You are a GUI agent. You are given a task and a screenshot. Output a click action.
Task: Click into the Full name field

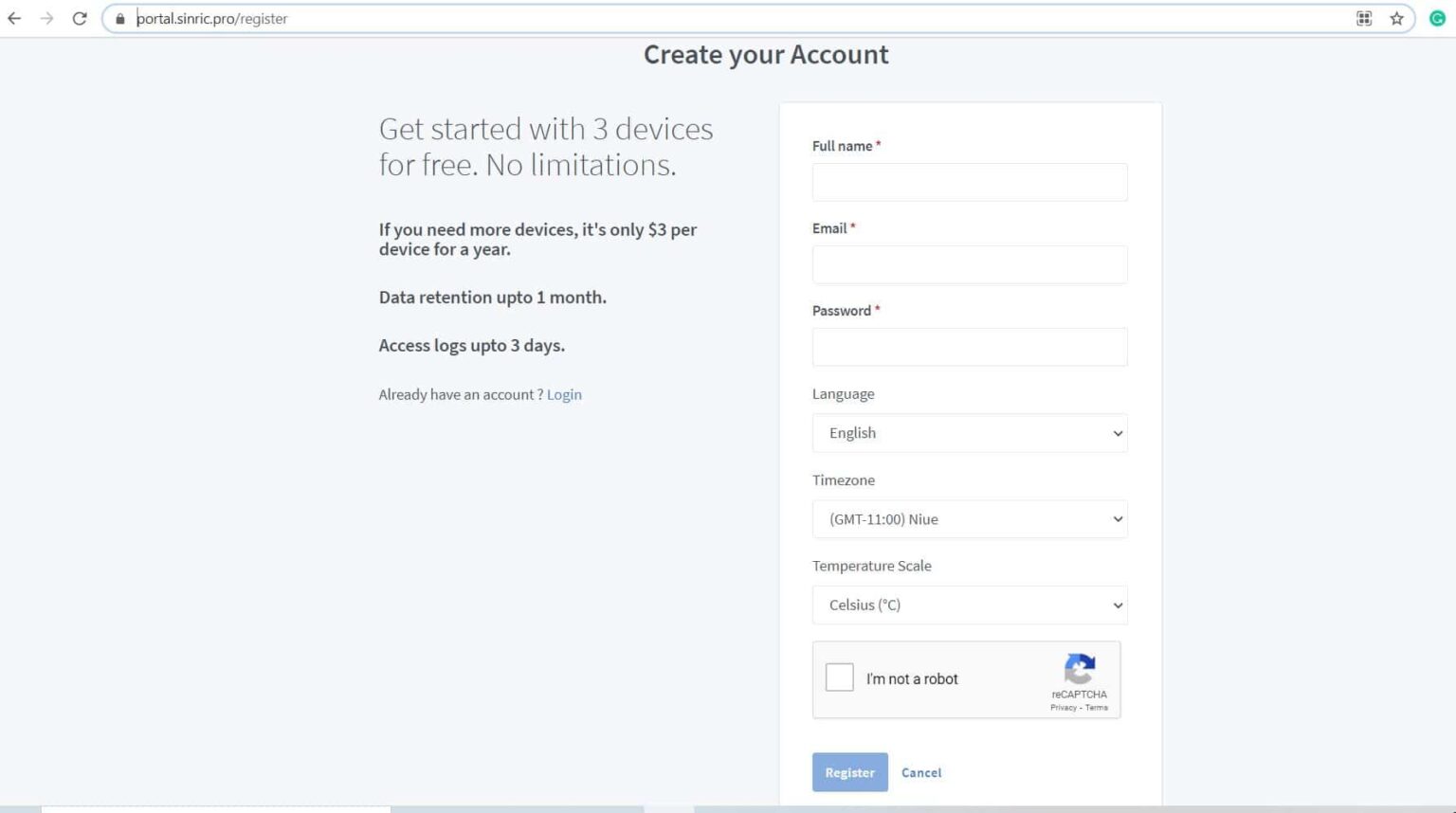(969, 182)
